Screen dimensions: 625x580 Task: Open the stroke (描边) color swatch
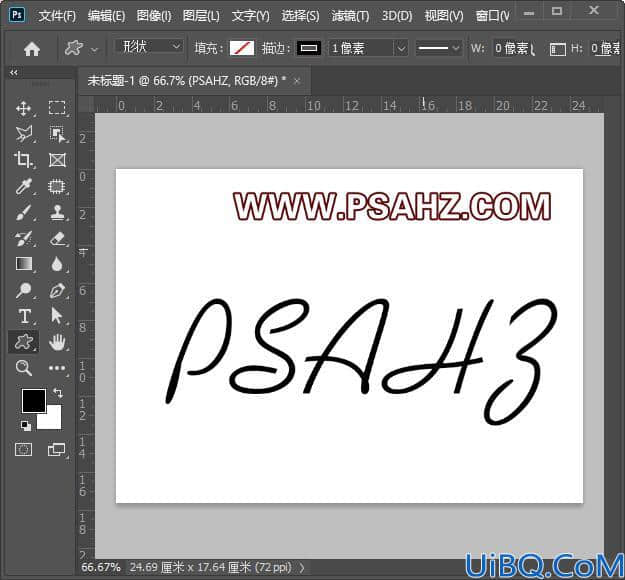309,49
